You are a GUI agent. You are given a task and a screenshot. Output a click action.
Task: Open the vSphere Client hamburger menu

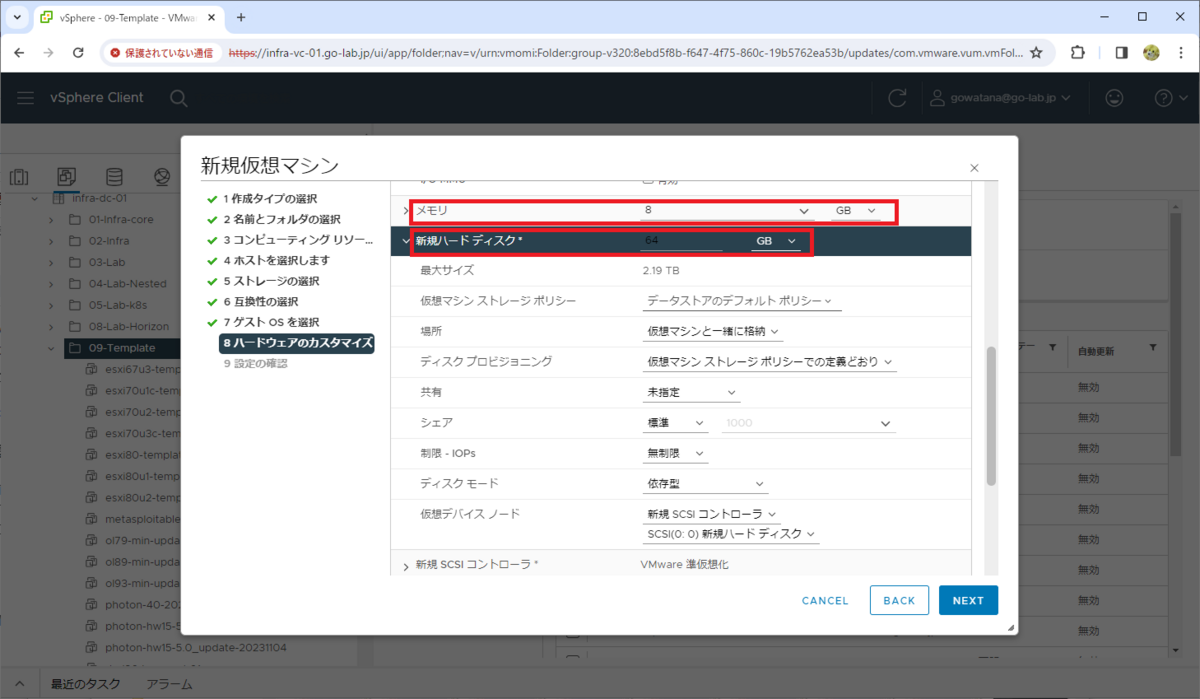point(27,98)
